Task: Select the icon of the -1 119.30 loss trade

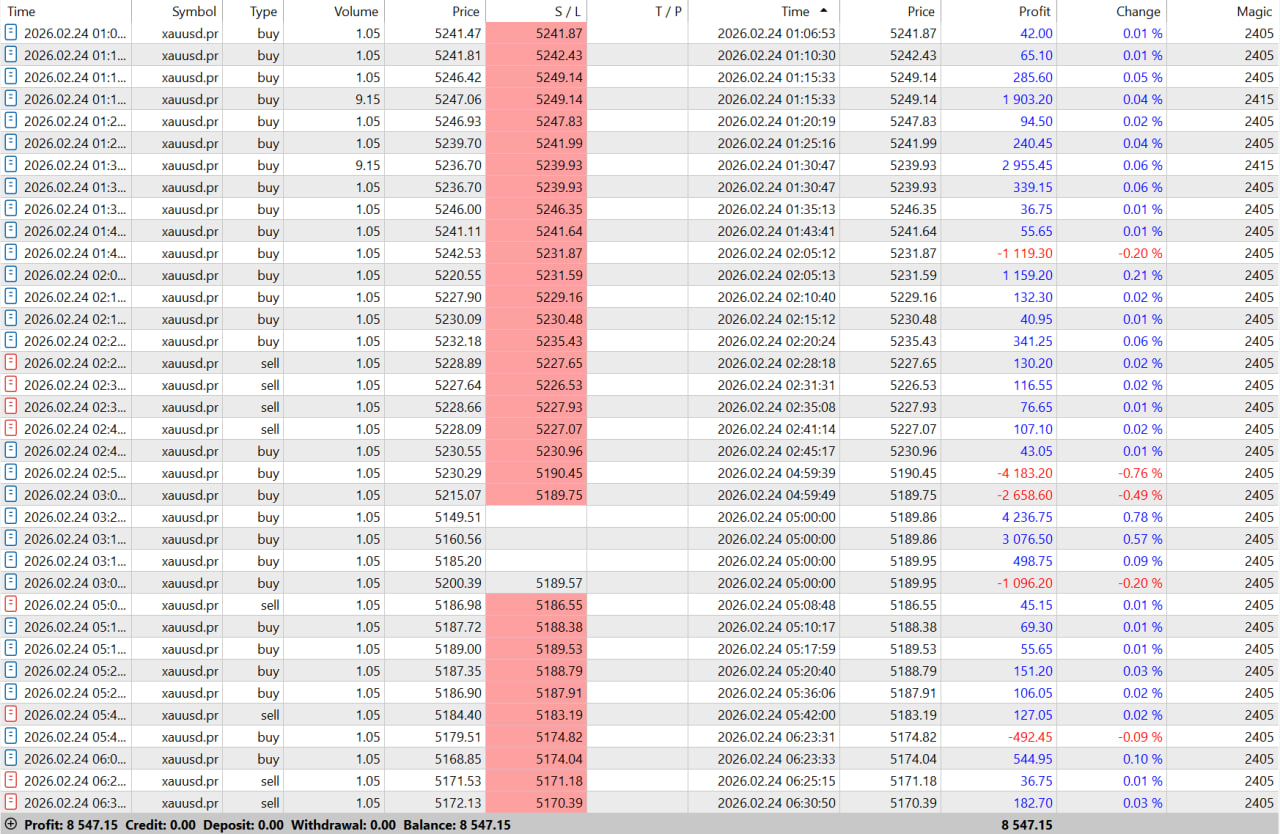Action: pyautogui.click(x=11, y=253)
